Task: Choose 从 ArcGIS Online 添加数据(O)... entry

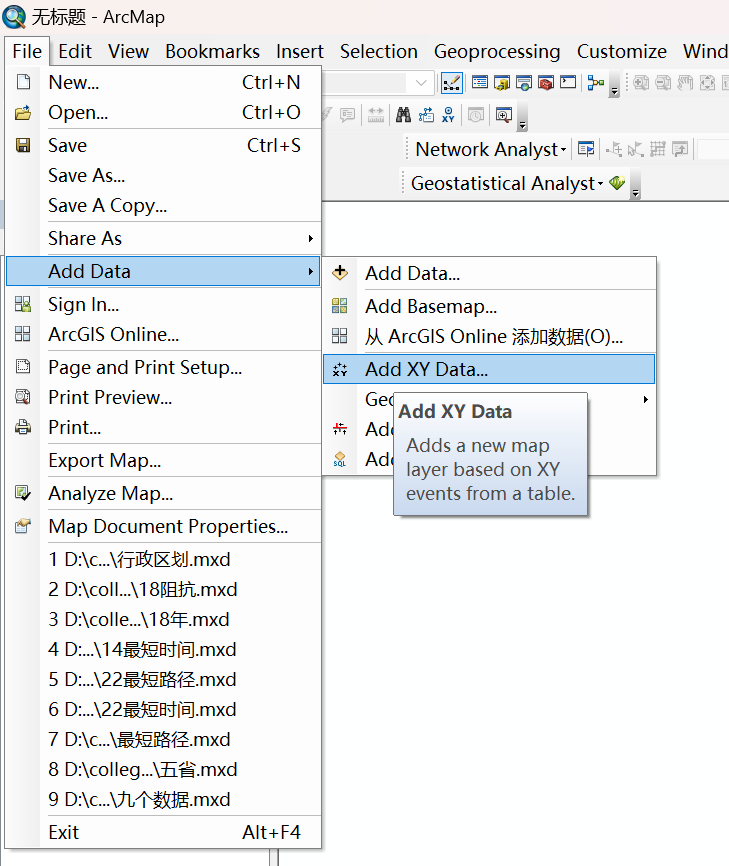Action: click(489, 336)
